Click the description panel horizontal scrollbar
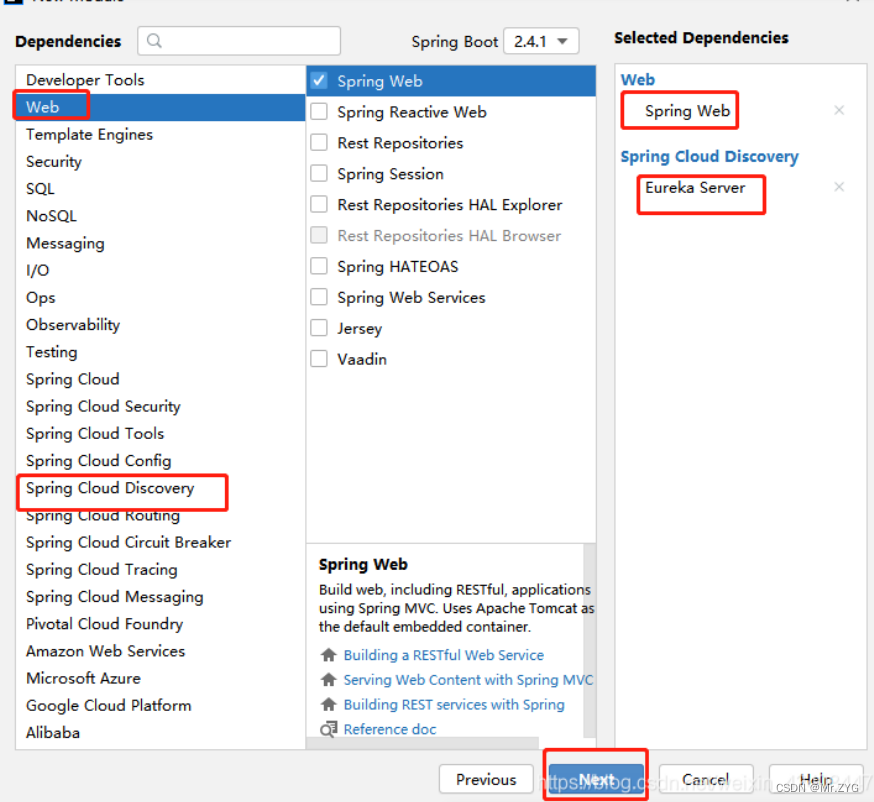This screenshot has height=802, width=874. coord(423,743)
